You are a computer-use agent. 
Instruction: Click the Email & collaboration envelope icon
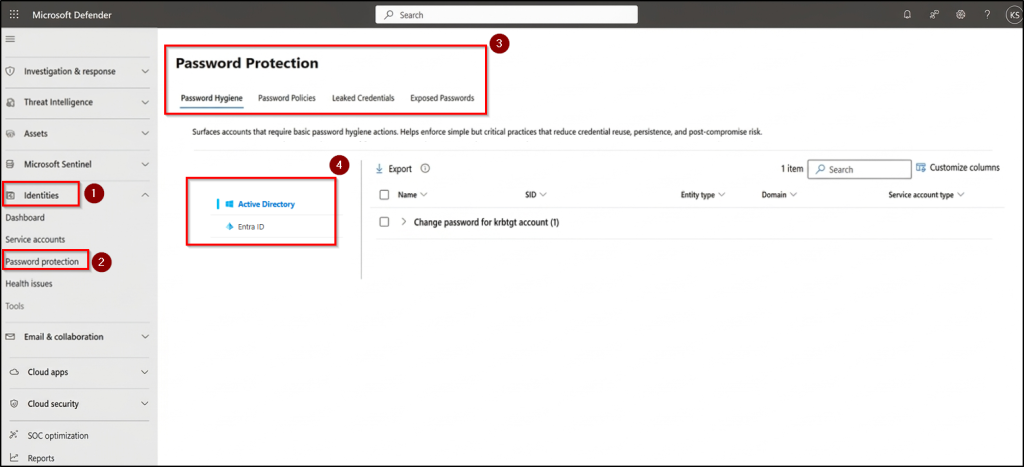click(x=10, y=337)
